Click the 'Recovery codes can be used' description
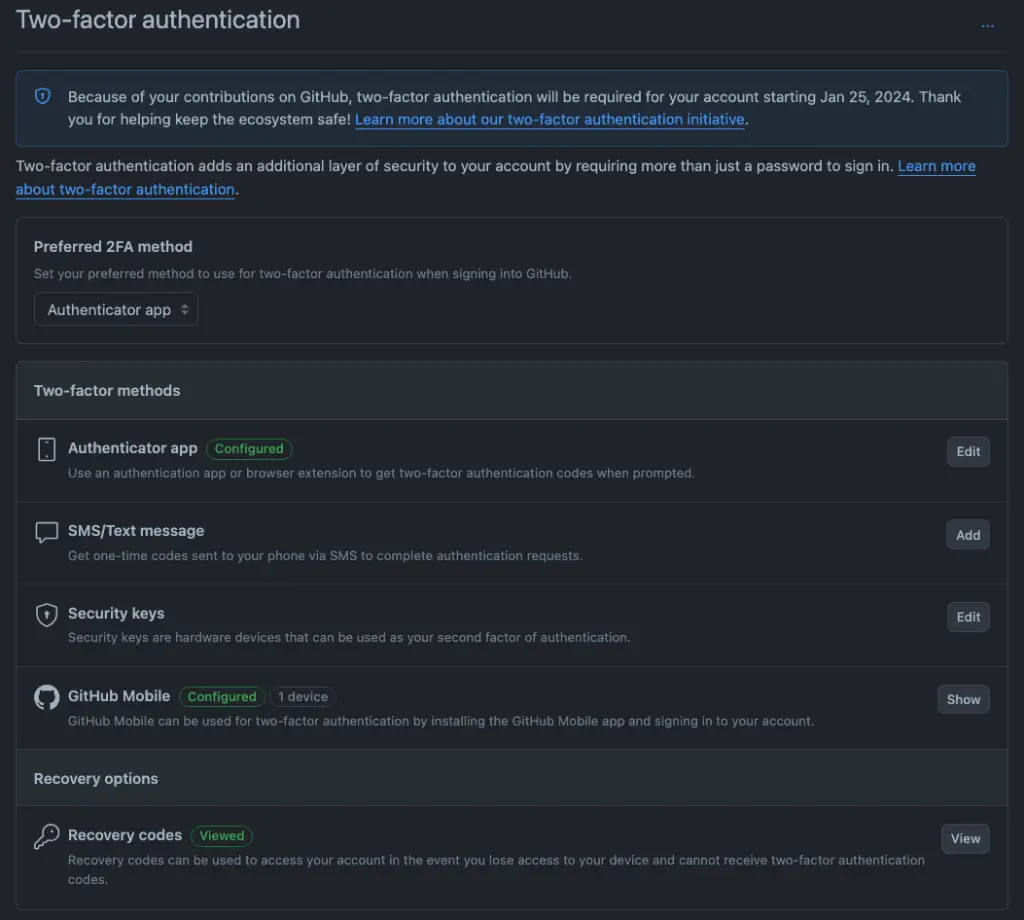The height and width of the screenshot is (920, 1024). pos(496,870)
